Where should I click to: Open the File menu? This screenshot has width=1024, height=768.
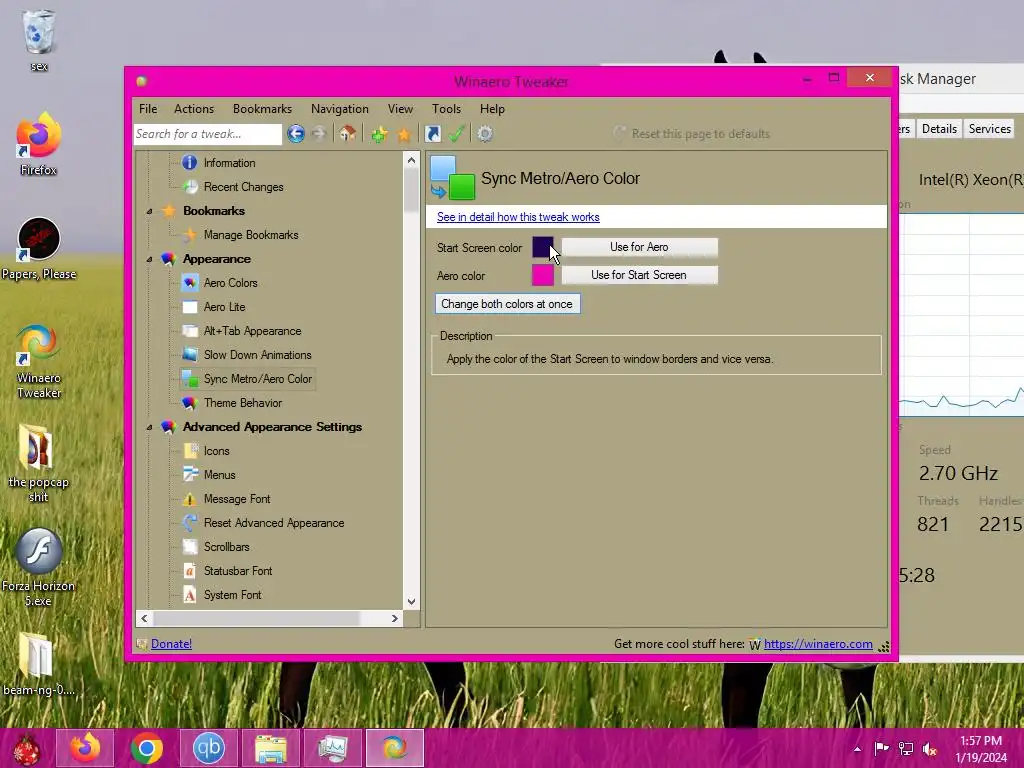pyautogui.click(x=148, y=109)
